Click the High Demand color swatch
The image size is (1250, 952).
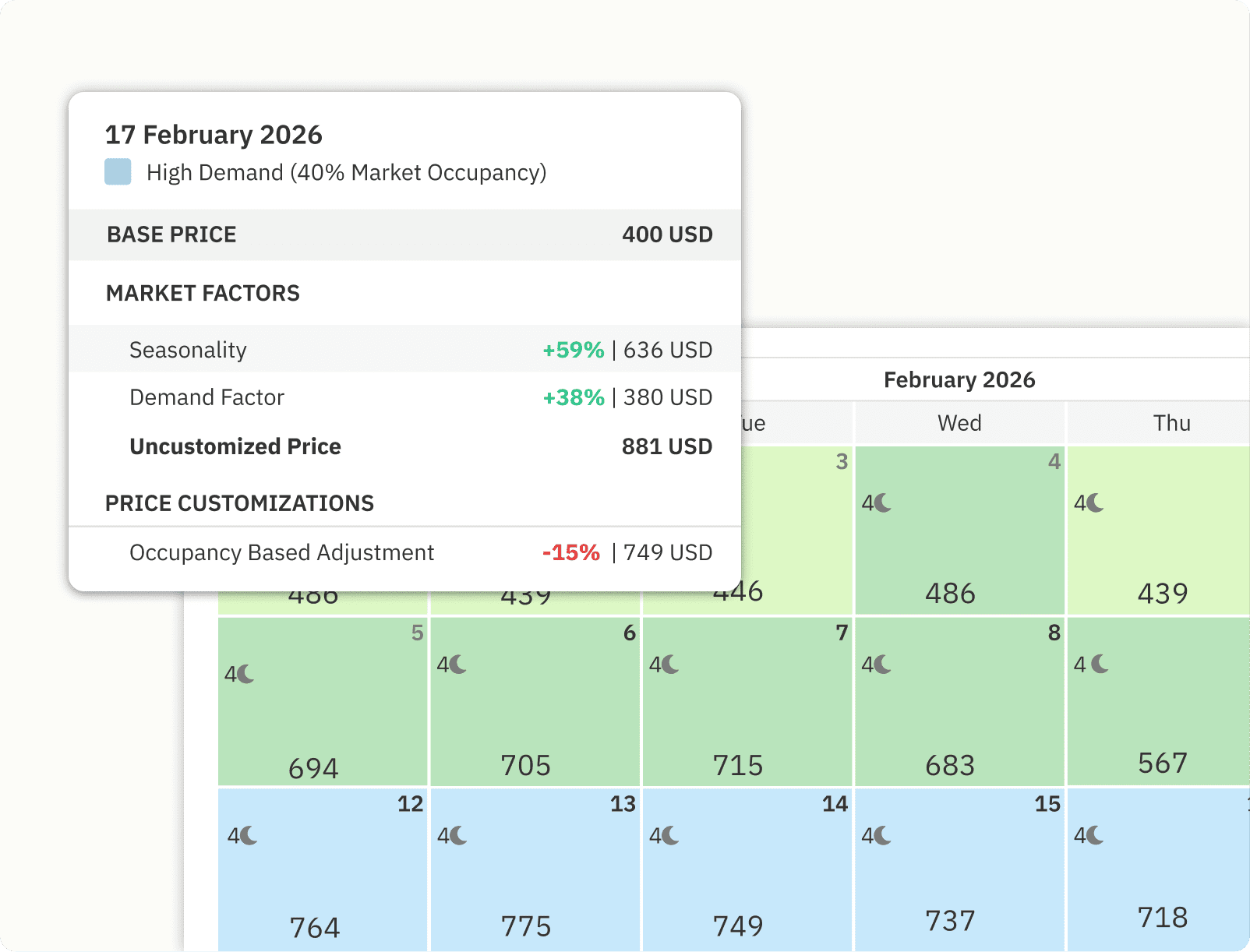[x=117, y=172]
